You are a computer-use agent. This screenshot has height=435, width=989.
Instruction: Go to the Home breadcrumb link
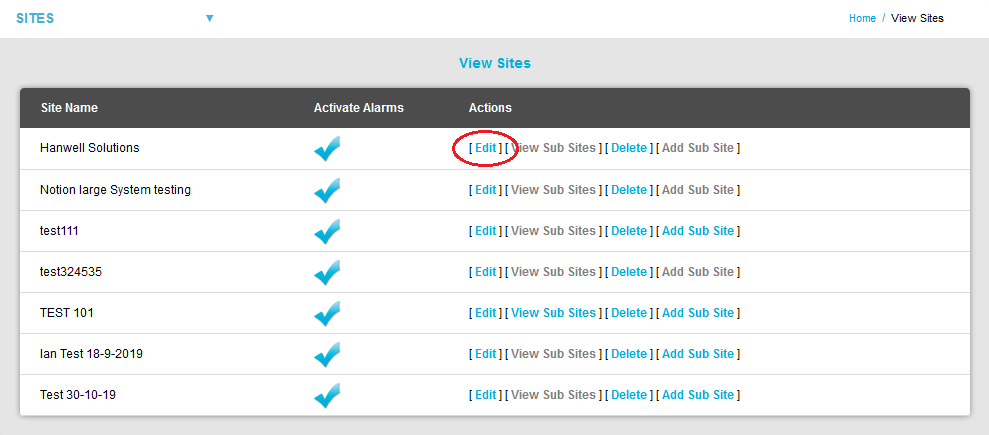[862, 18]
